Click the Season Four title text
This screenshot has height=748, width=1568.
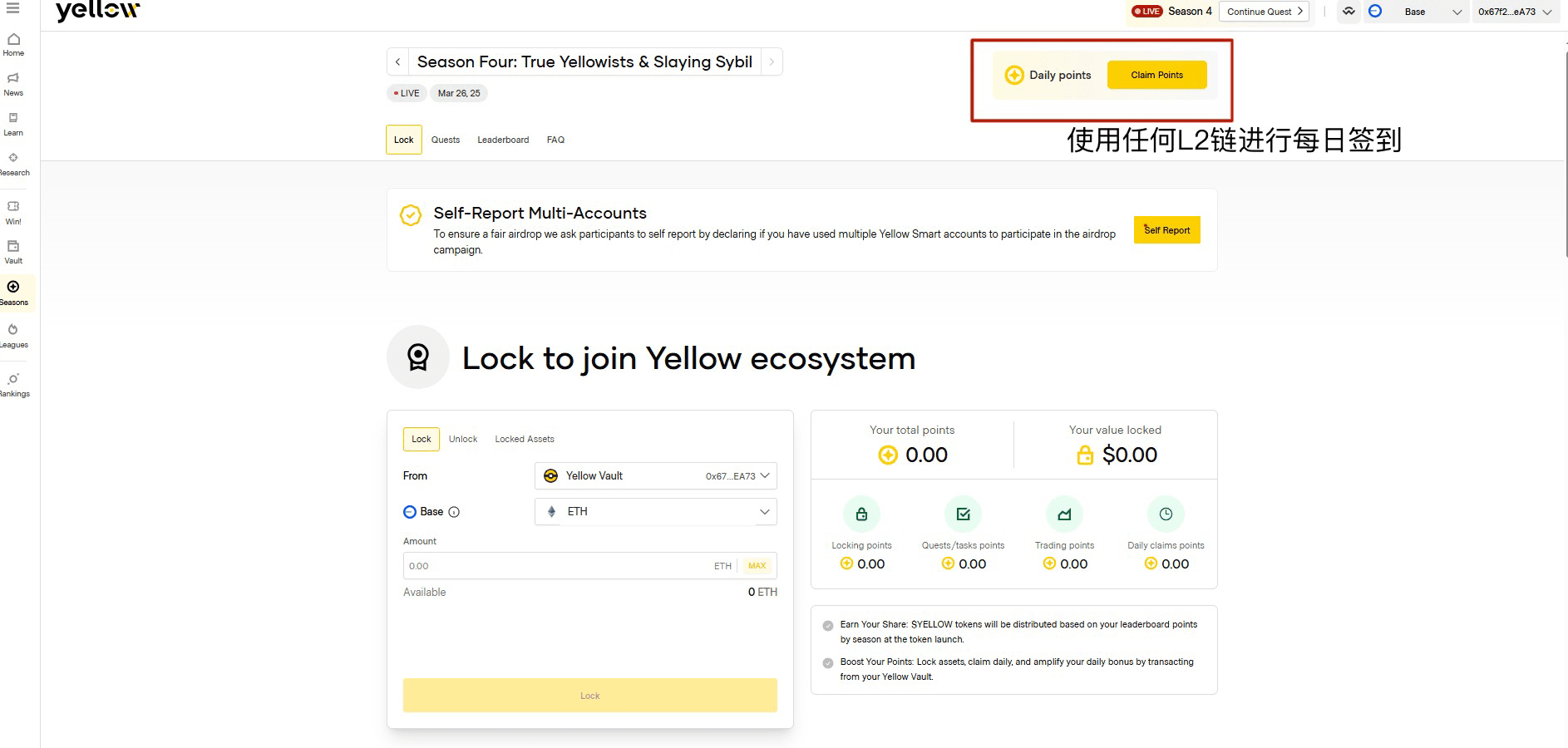click(x=584, y=62)
